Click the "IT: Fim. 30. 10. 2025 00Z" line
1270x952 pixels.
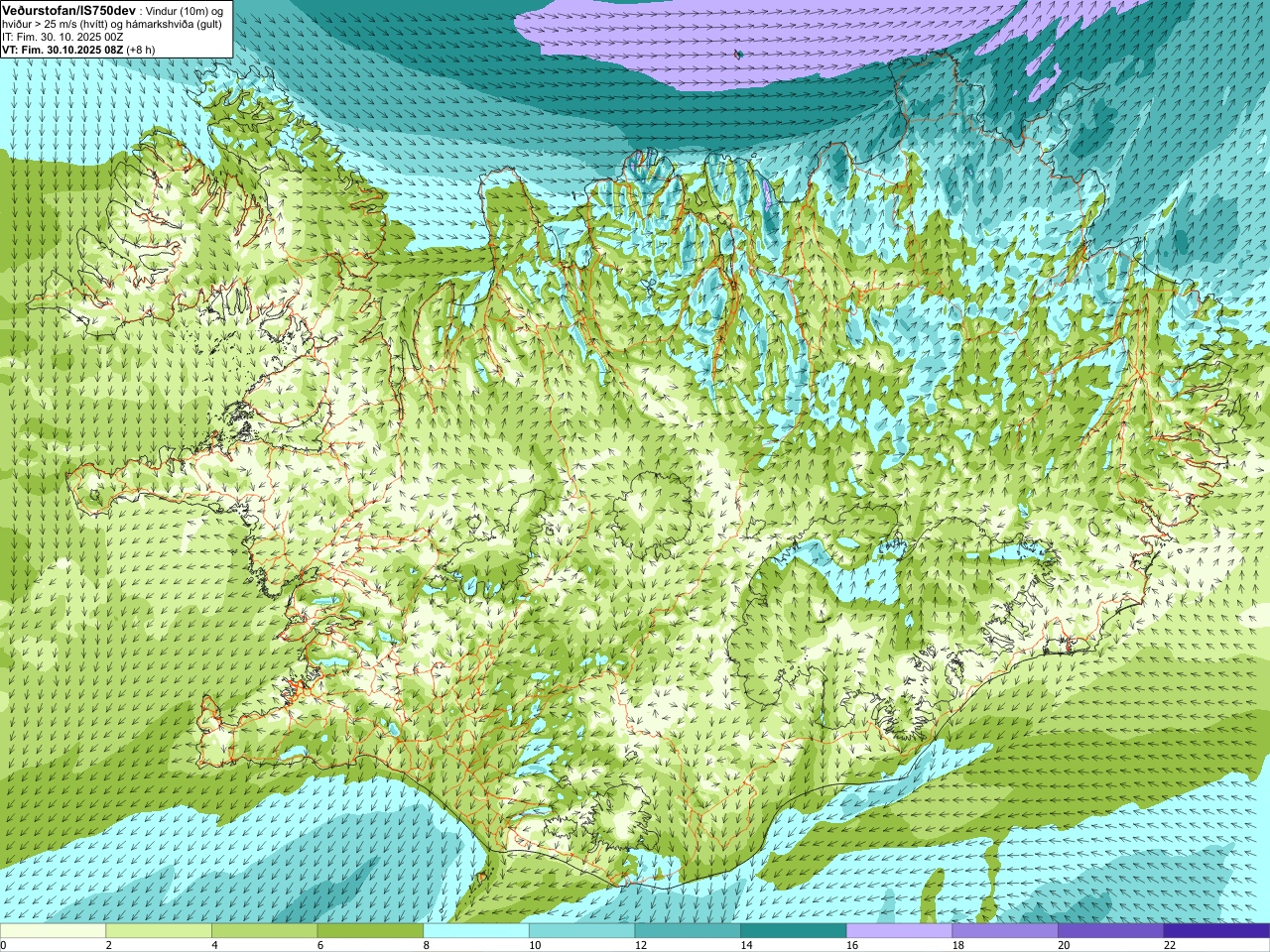(63, 37)
